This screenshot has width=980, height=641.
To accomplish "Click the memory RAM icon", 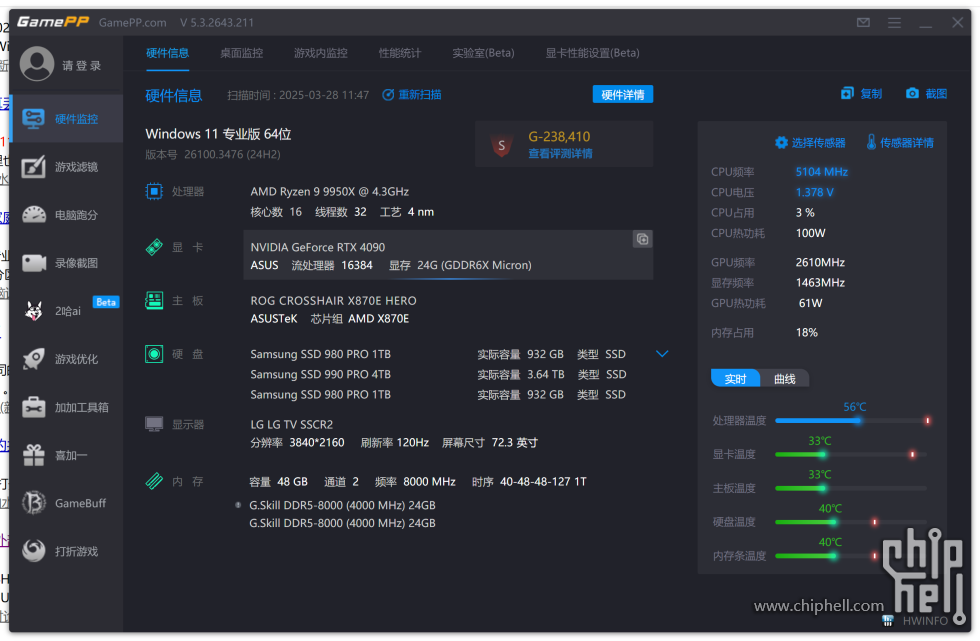I will tap(154, 481).
